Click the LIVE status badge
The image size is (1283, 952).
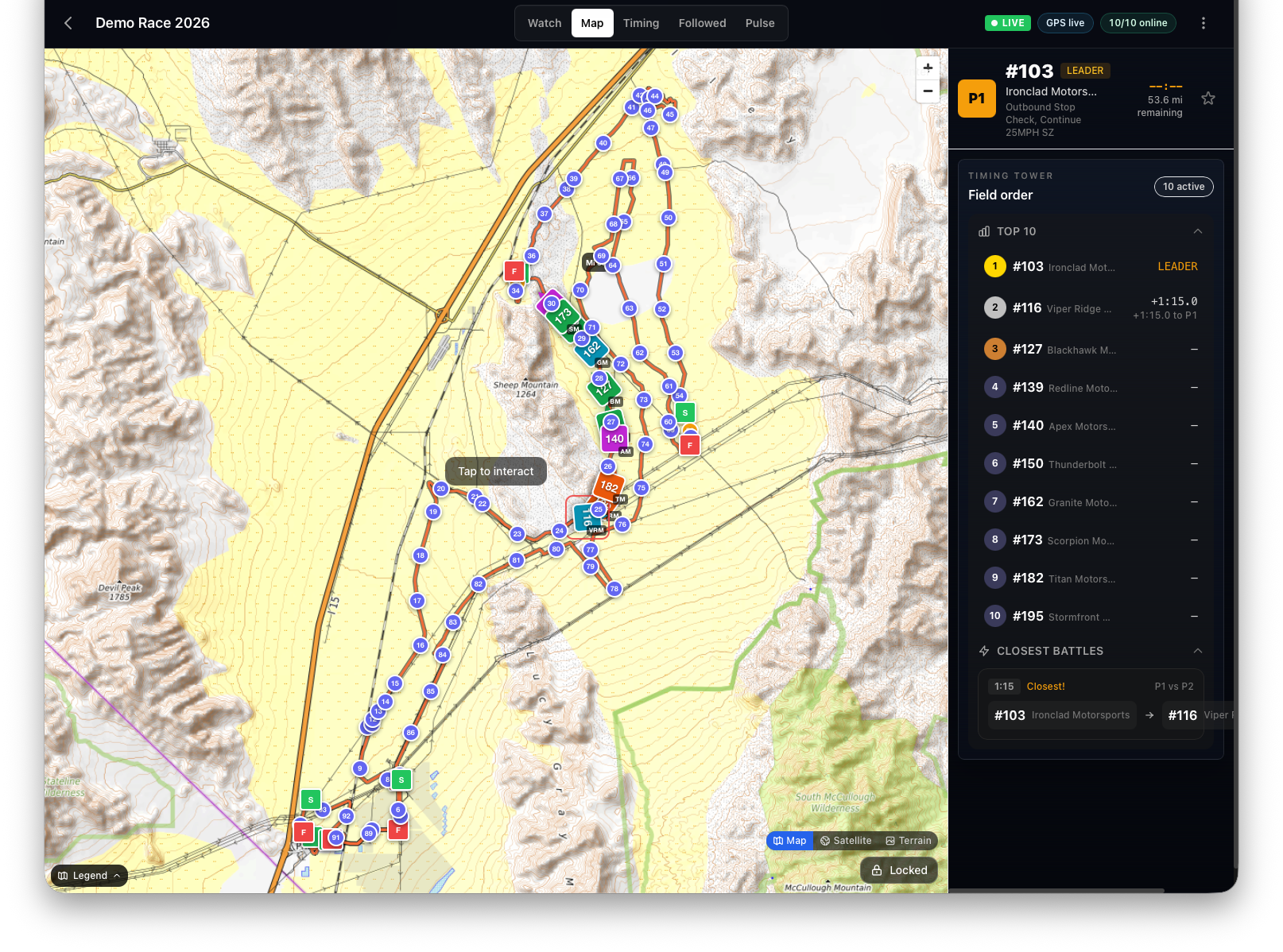(1007, 23)
